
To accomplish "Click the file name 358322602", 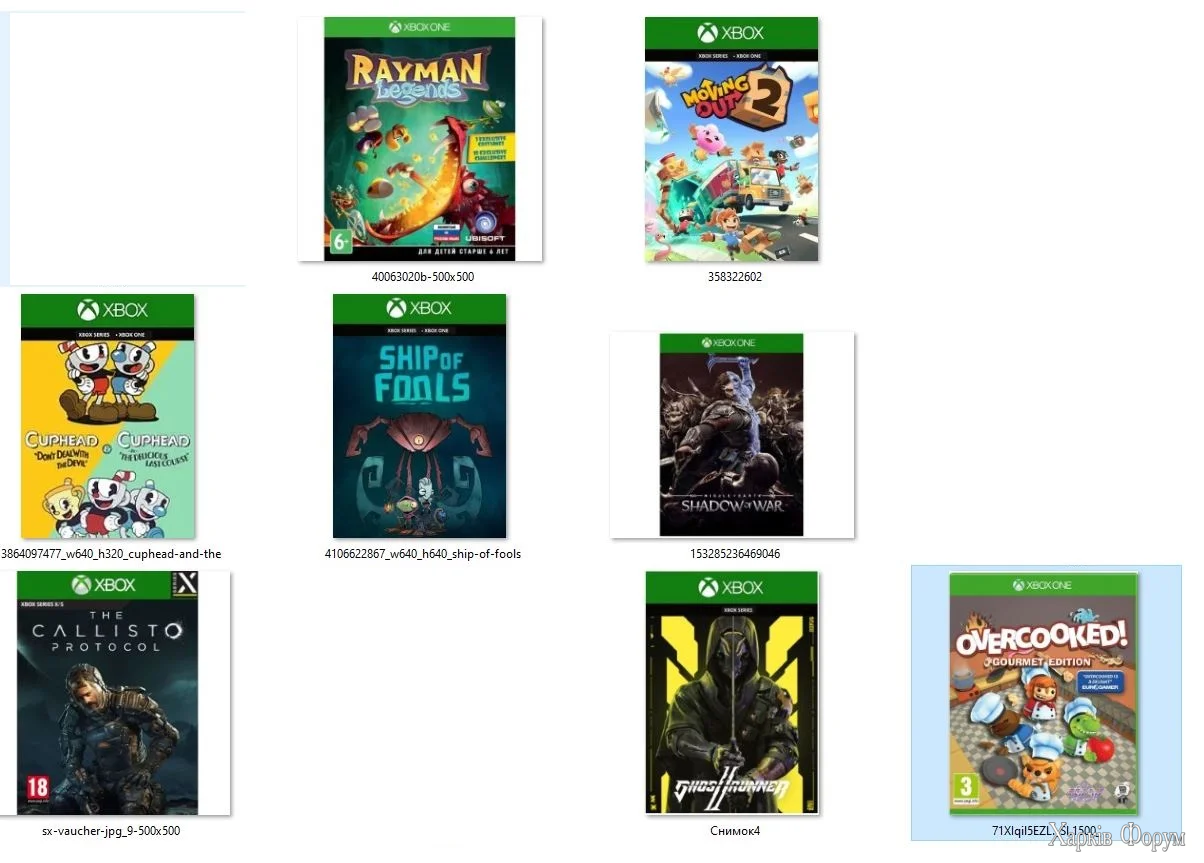I will point(734,277).
